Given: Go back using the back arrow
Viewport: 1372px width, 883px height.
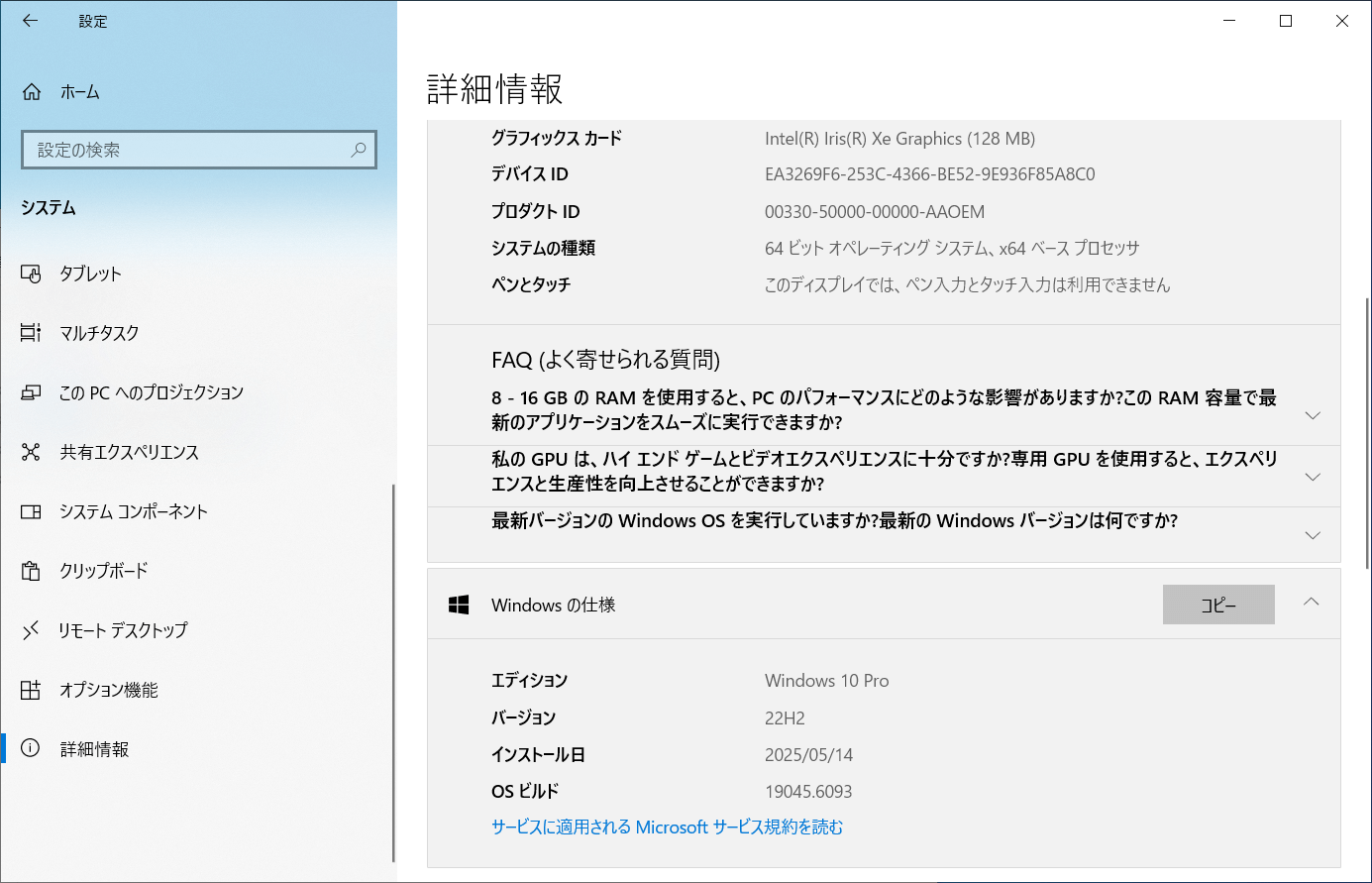Looking at the screenshot, I should point(30,21).
